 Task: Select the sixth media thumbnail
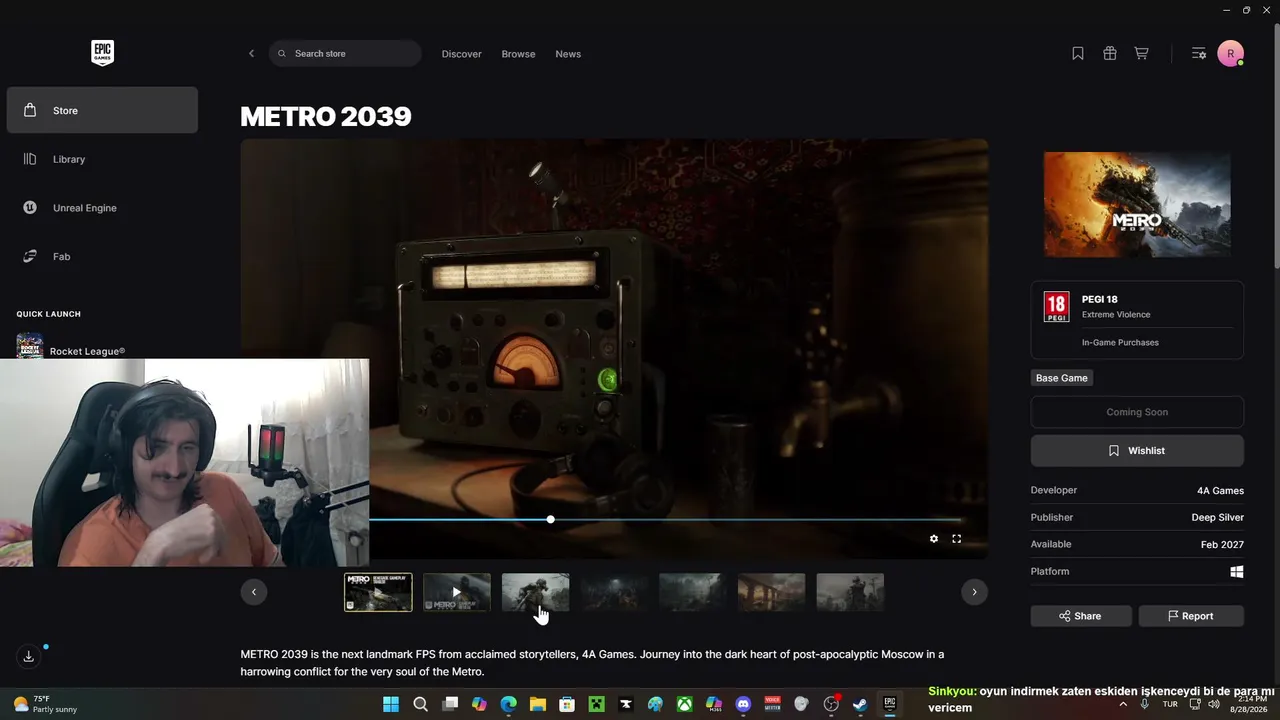[771, 592]
